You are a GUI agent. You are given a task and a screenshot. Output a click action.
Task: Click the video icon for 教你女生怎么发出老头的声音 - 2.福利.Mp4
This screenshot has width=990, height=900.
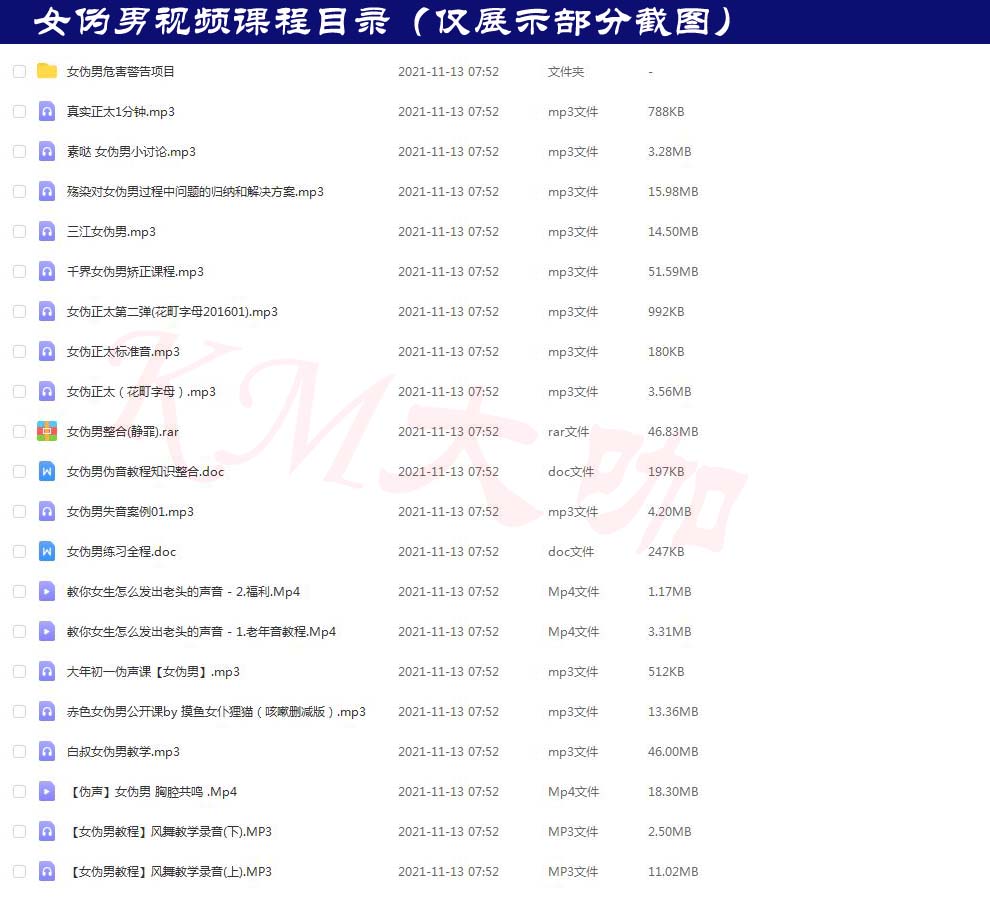click(47, 591)
